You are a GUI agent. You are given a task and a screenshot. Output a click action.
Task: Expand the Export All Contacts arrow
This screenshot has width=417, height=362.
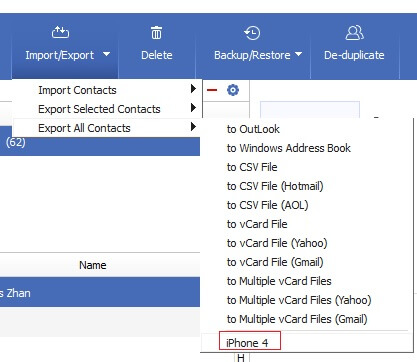[x=193, y=127]
